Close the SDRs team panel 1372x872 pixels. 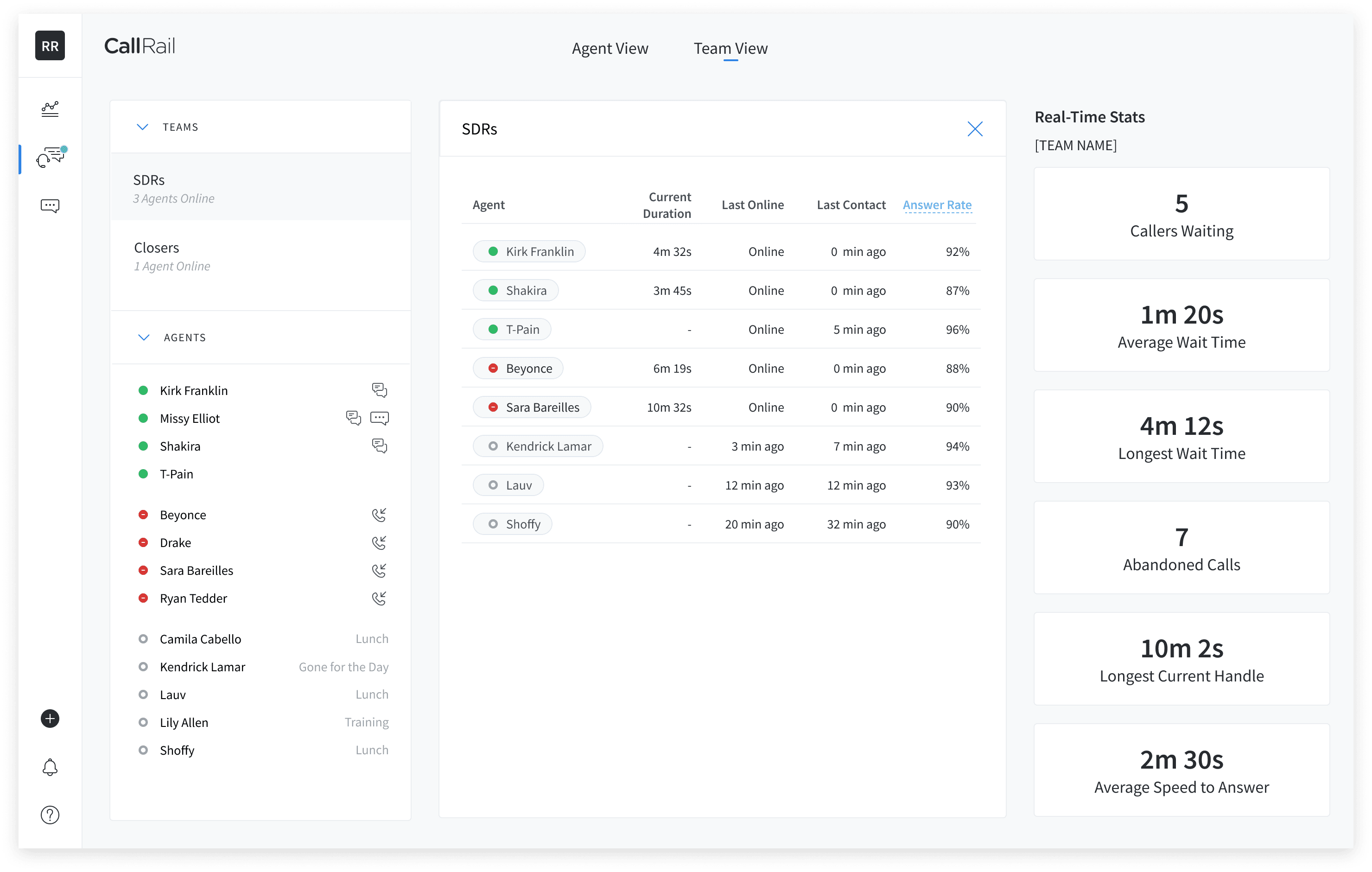pyautogui.click(x=975, y=129)
